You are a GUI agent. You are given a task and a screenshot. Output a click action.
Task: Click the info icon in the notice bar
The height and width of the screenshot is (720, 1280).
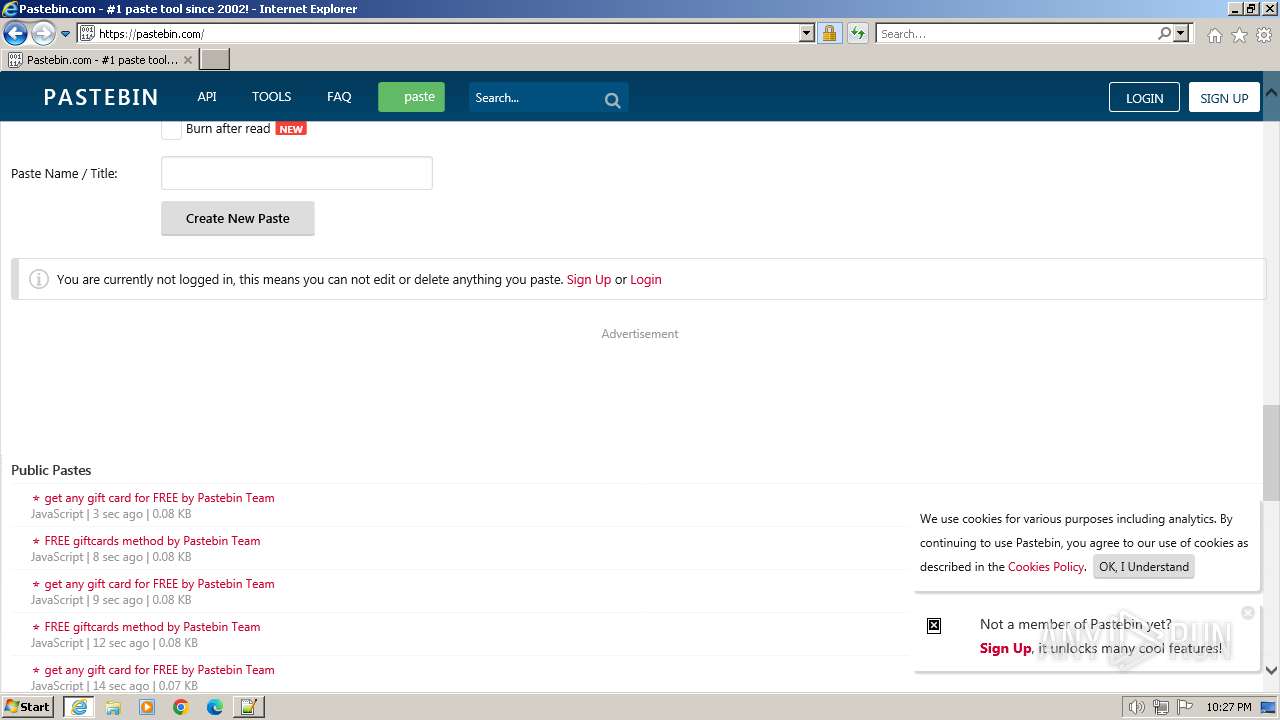coord(39,279)
